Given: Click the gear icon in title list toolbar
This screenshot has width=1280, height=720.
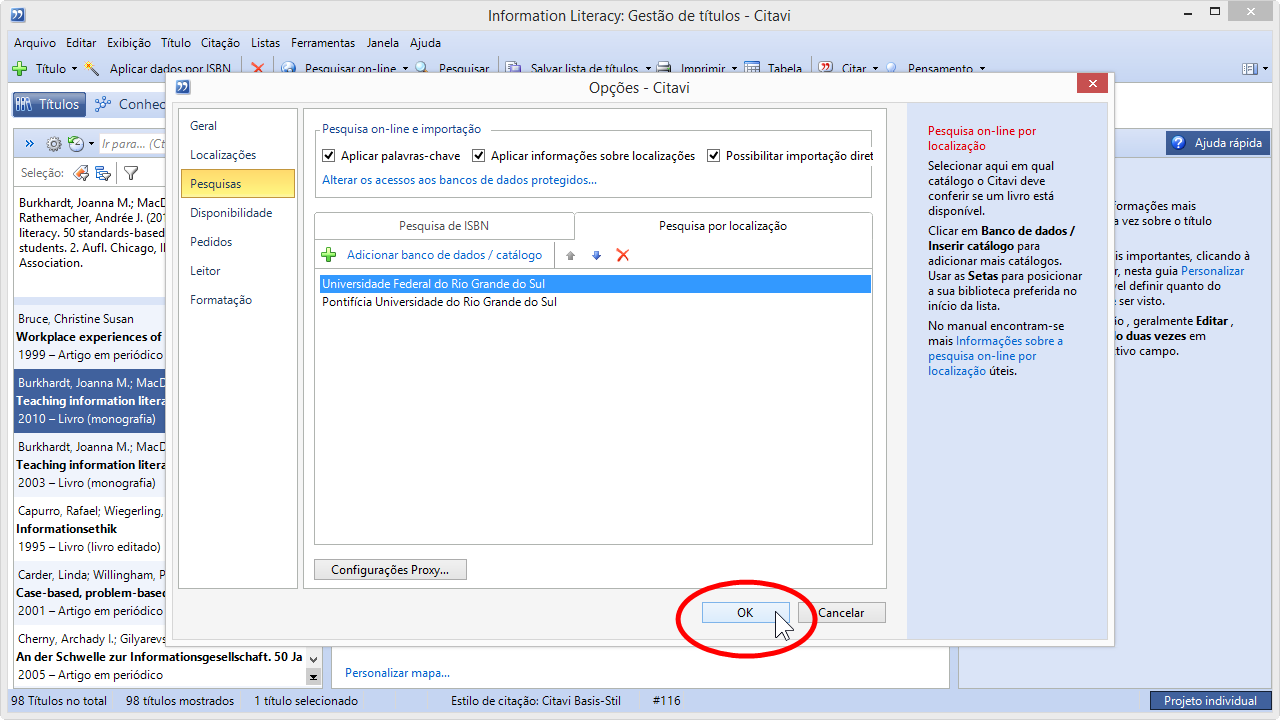Looking at the screenshot, I should coord(54,144).
